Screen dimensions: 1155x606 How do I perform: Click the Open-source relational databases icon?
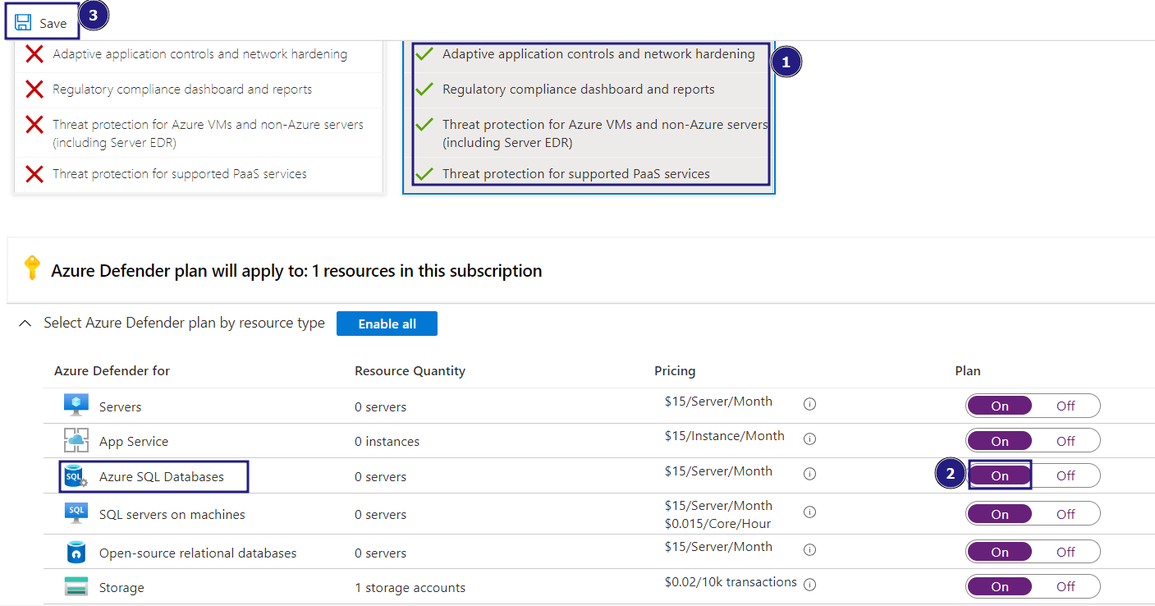pyautogui.click(x=76, y=552)
